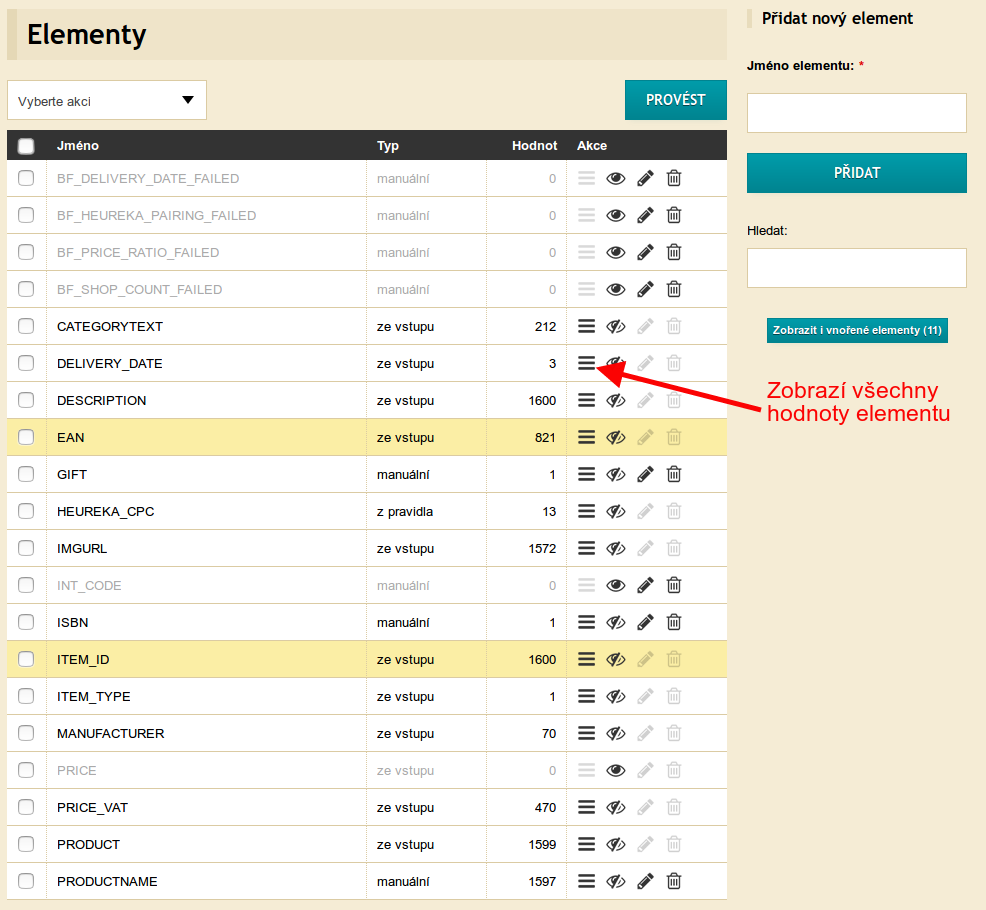Tick the checkbox for ITEM_ID

click(x=26, y=659)
